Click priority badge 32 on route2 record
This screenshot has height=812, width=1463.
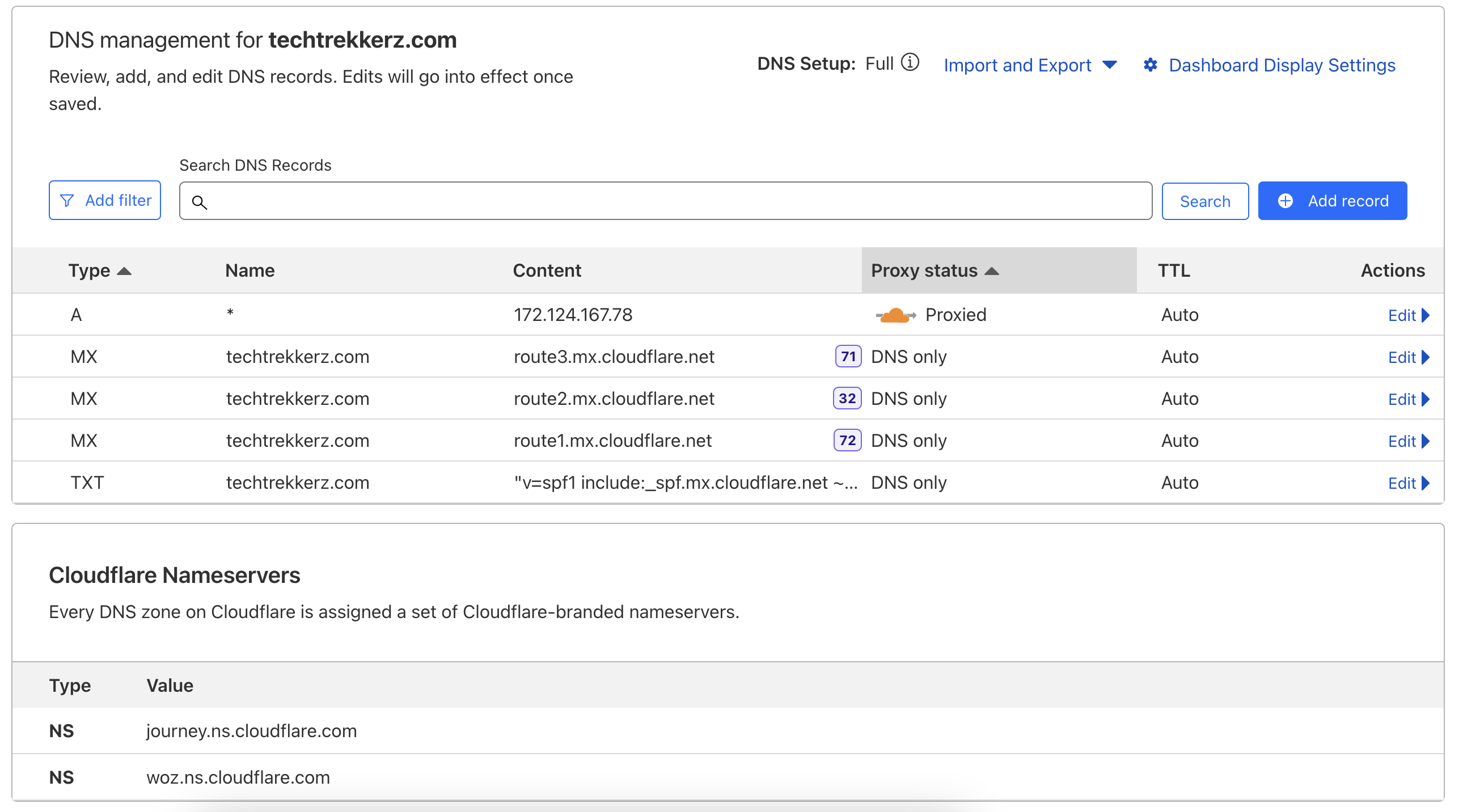tap(847, 399)
